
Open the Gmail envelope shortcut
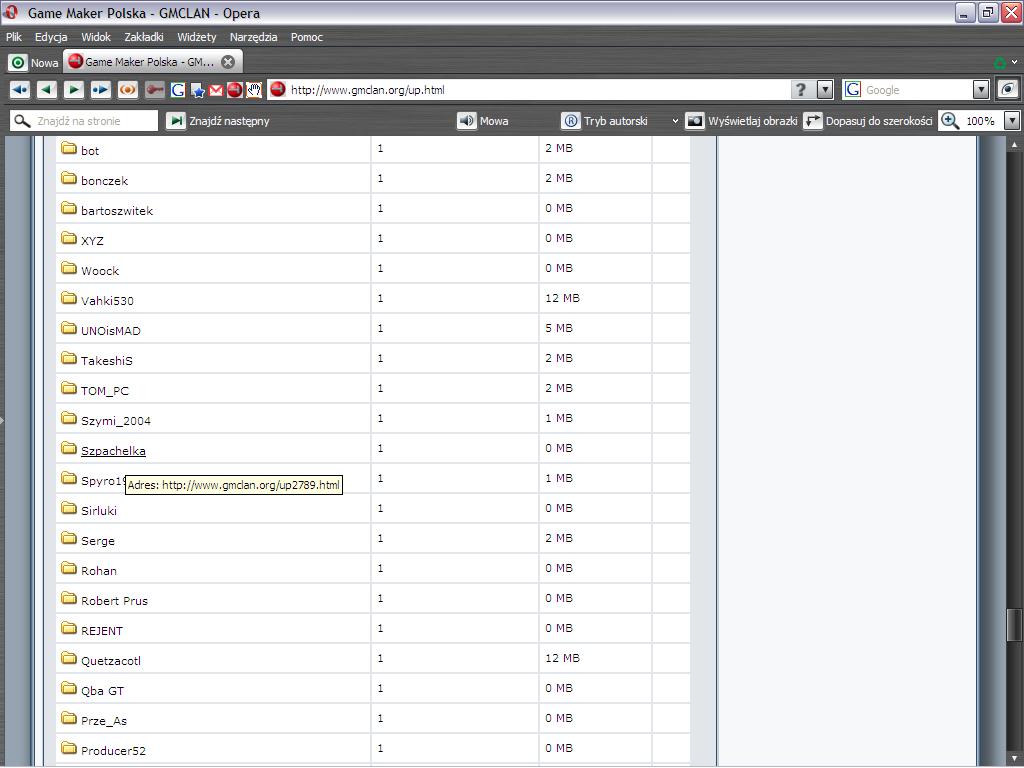[x=216, y=90]
